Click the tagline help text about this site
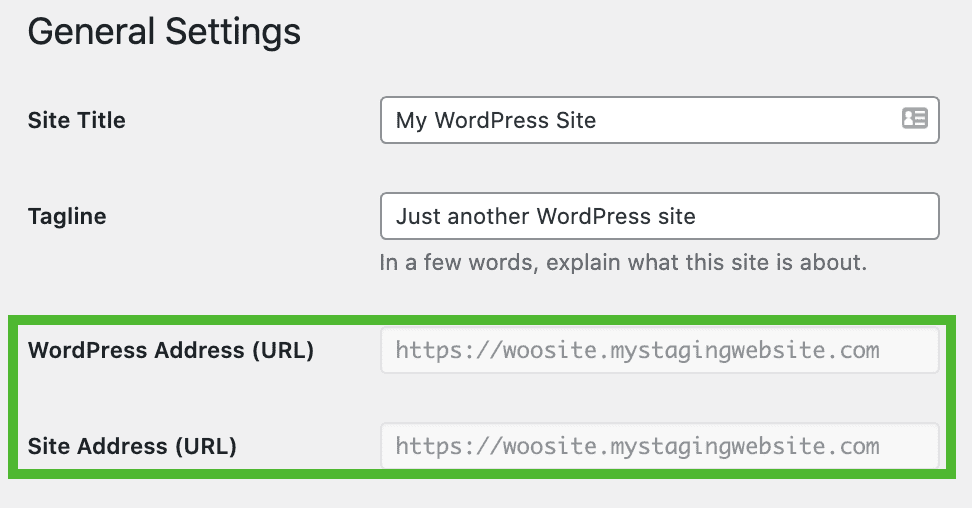This screenshot has width=972, height=508. (623, 262)
